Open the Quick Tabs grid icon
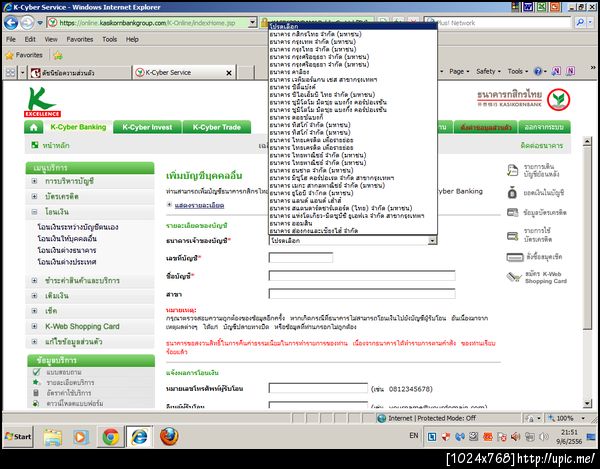600x469 pixels. (10, 72)
